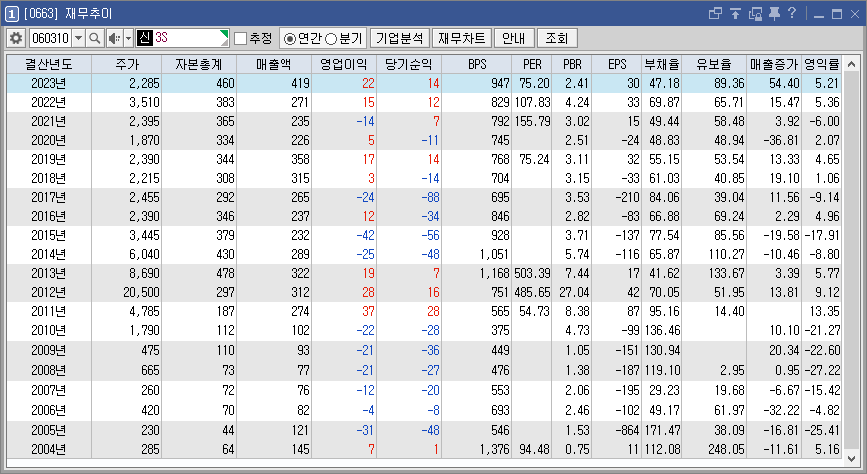Click the EPS column header
This screenshot has width=867, height=474.
point(617,64)
